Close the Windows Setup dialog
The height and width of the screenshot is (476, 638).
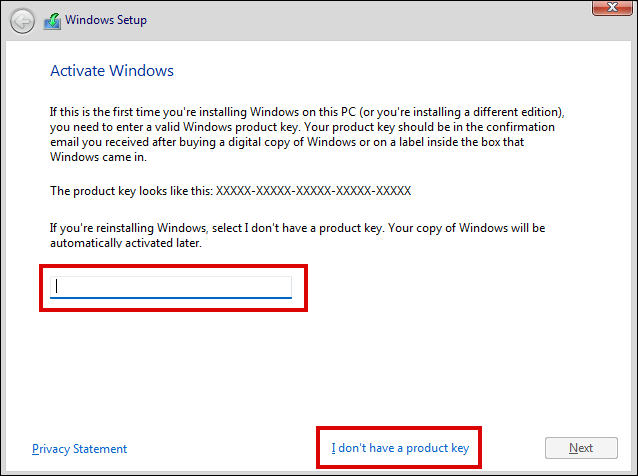[x=612, y=8]
